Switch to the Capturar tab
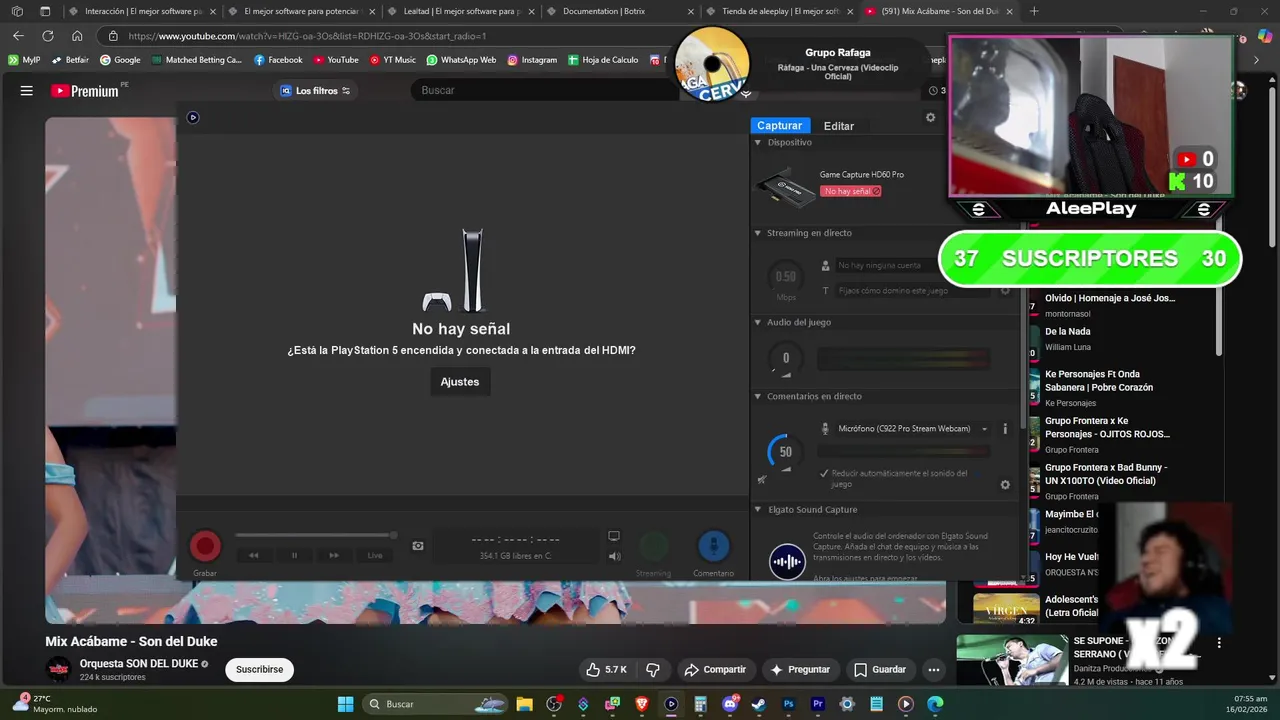 click(x=779, y=125)
